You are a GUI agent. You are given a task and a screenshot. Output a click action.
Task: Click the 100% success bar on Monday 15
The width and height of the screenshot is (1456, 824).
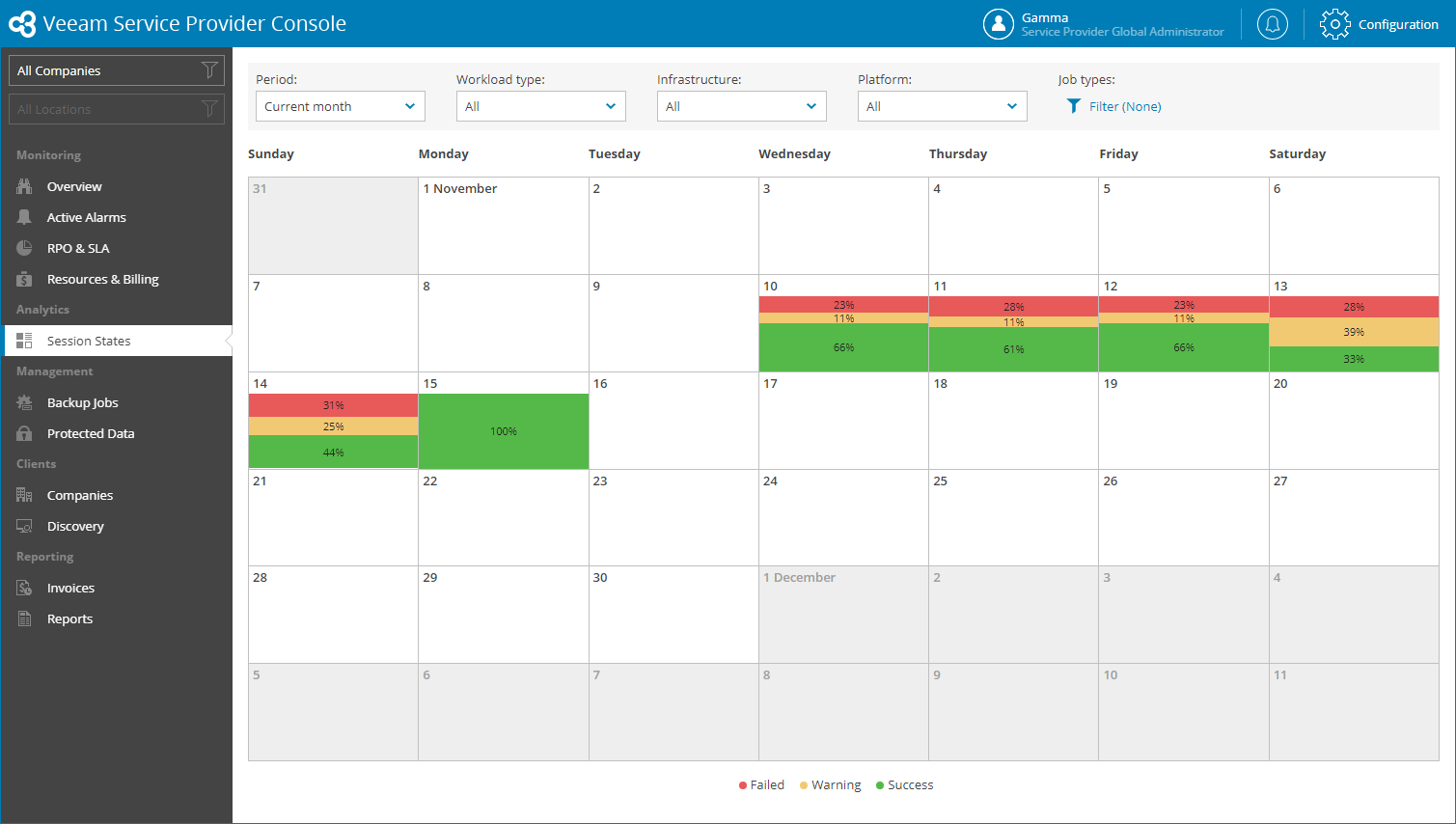[x=504, y=431]
